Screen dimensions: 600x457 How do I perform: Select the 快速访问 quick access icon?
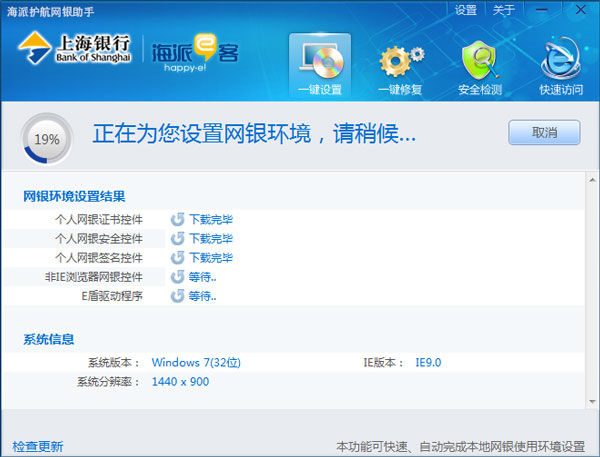pyautogui.click(x=561, y=67)
